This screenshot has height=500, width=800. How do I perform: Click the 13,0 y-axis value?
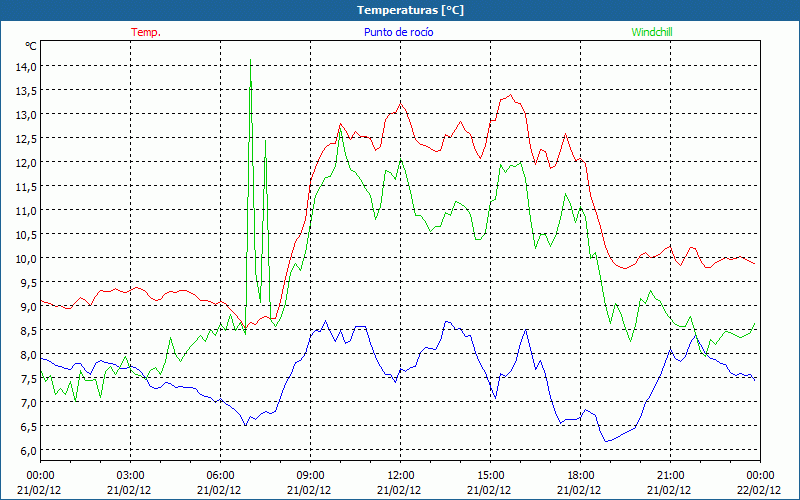(x=26, y=114)
